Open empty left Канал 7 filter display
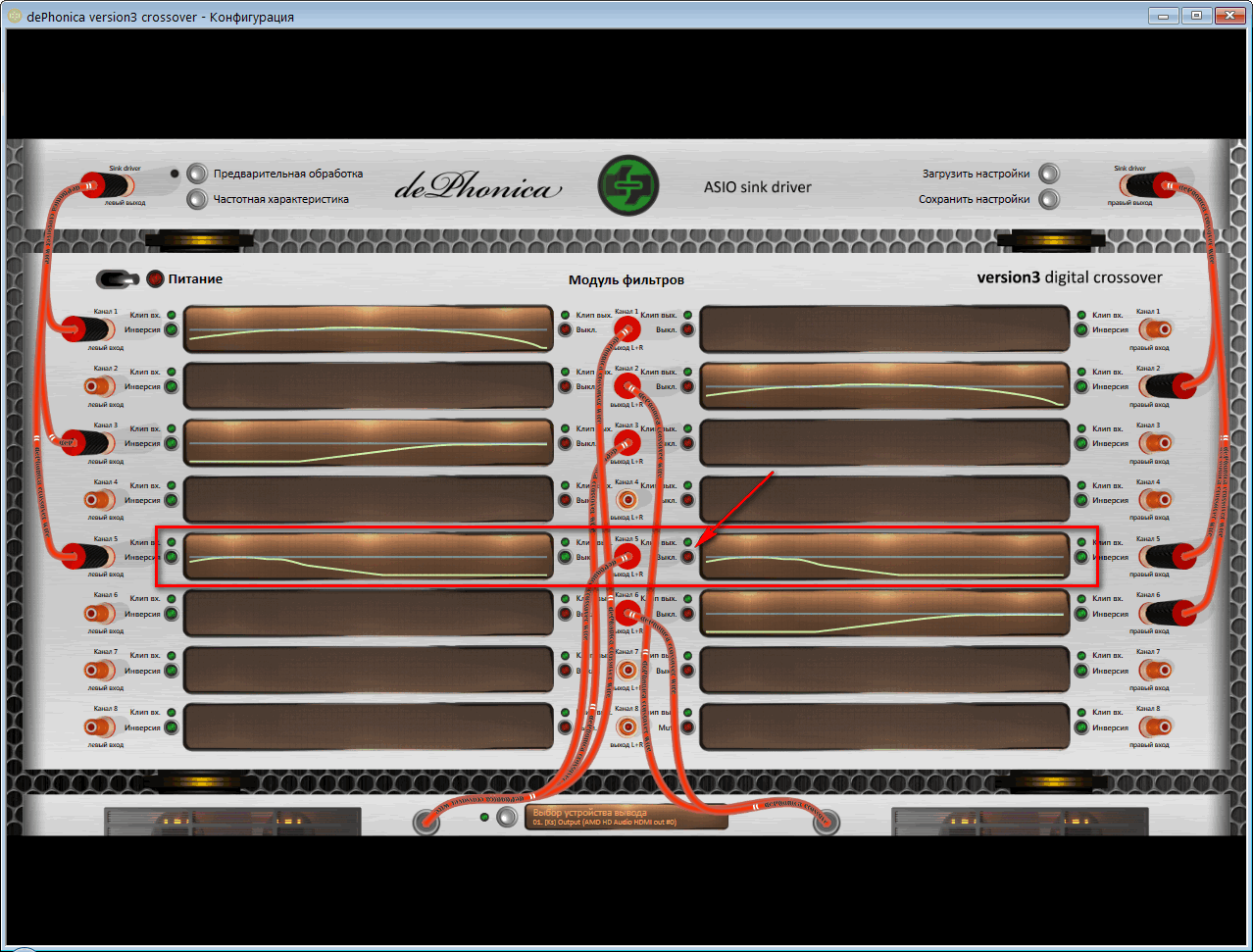Screen dimensions: 1253x952 tap(369, 671)
